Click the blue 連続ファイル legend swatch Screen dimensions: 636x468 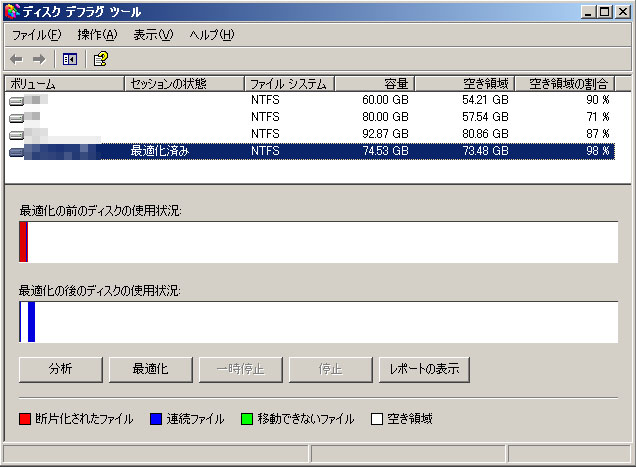point(156,419)
